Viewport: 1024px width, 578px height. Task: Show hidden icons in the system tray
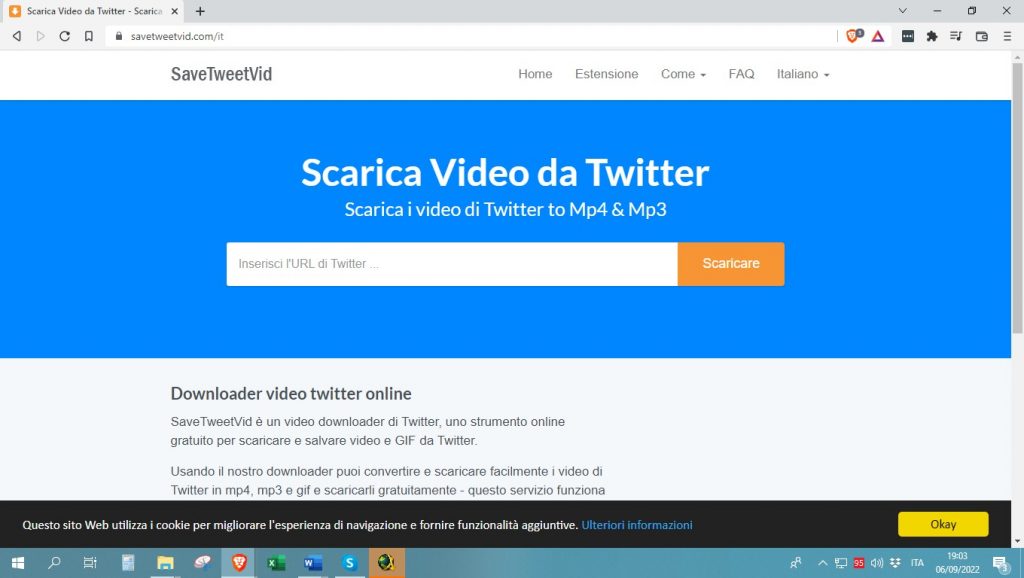[x=822, y=562]
